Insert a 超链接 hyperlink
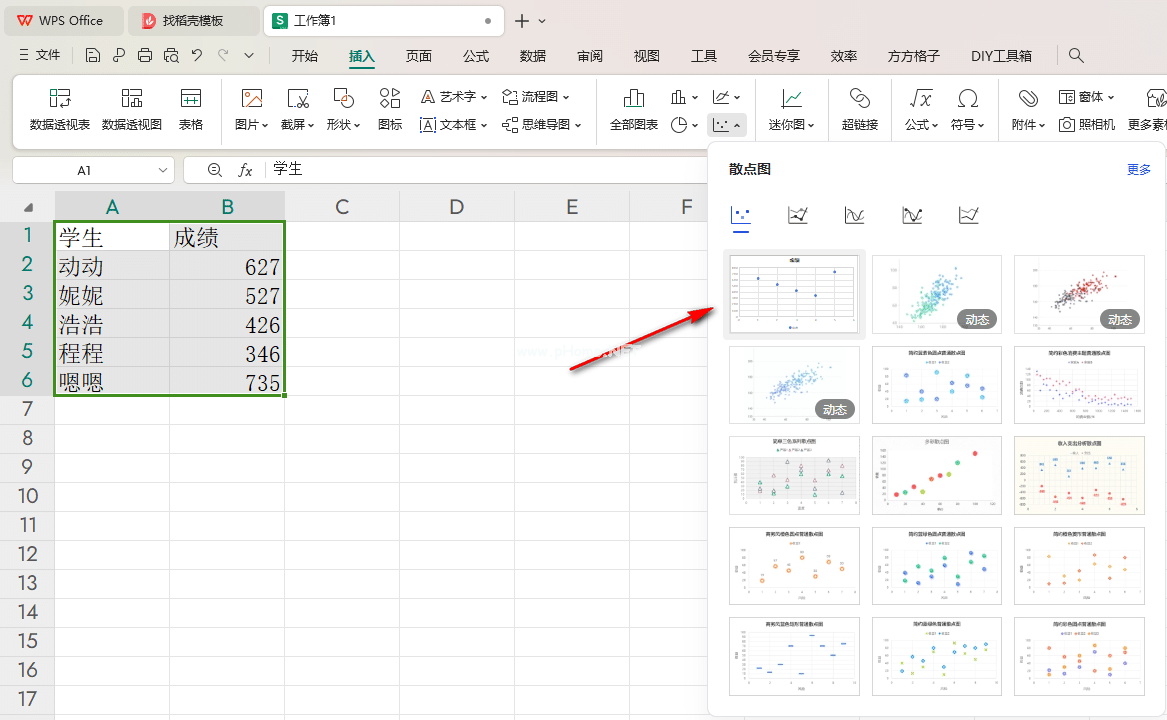 860,109
